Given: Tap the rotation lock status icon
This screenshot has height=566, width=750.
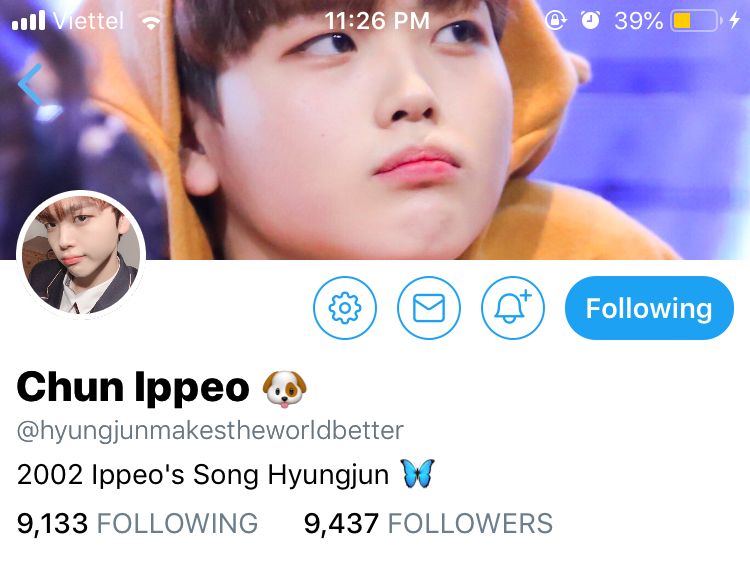Looking at the screenshot, I should click(x=556, y=21).
